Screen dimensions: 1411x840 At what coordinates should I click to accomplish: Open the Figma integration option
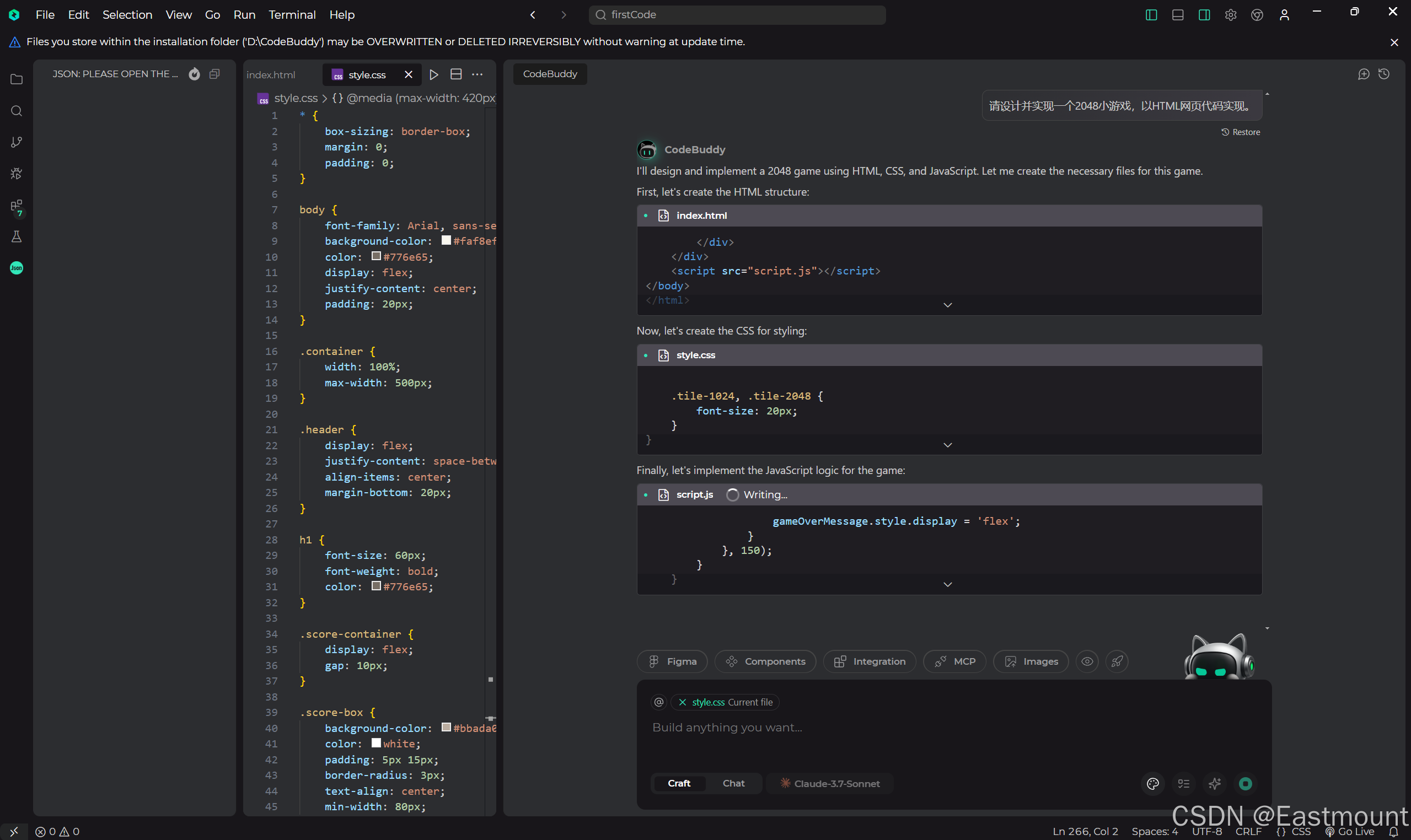coord(672,661)
